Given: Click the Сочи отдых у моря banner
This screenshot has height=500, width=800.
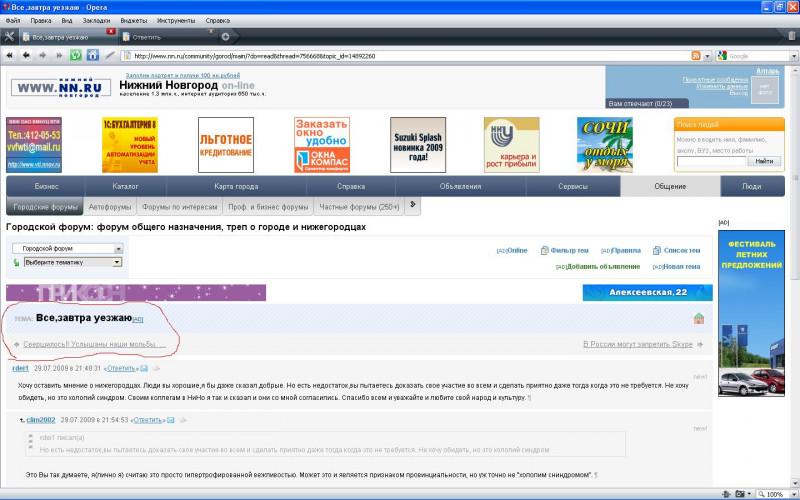Looking at the screenshot, I should click(605, 145).
